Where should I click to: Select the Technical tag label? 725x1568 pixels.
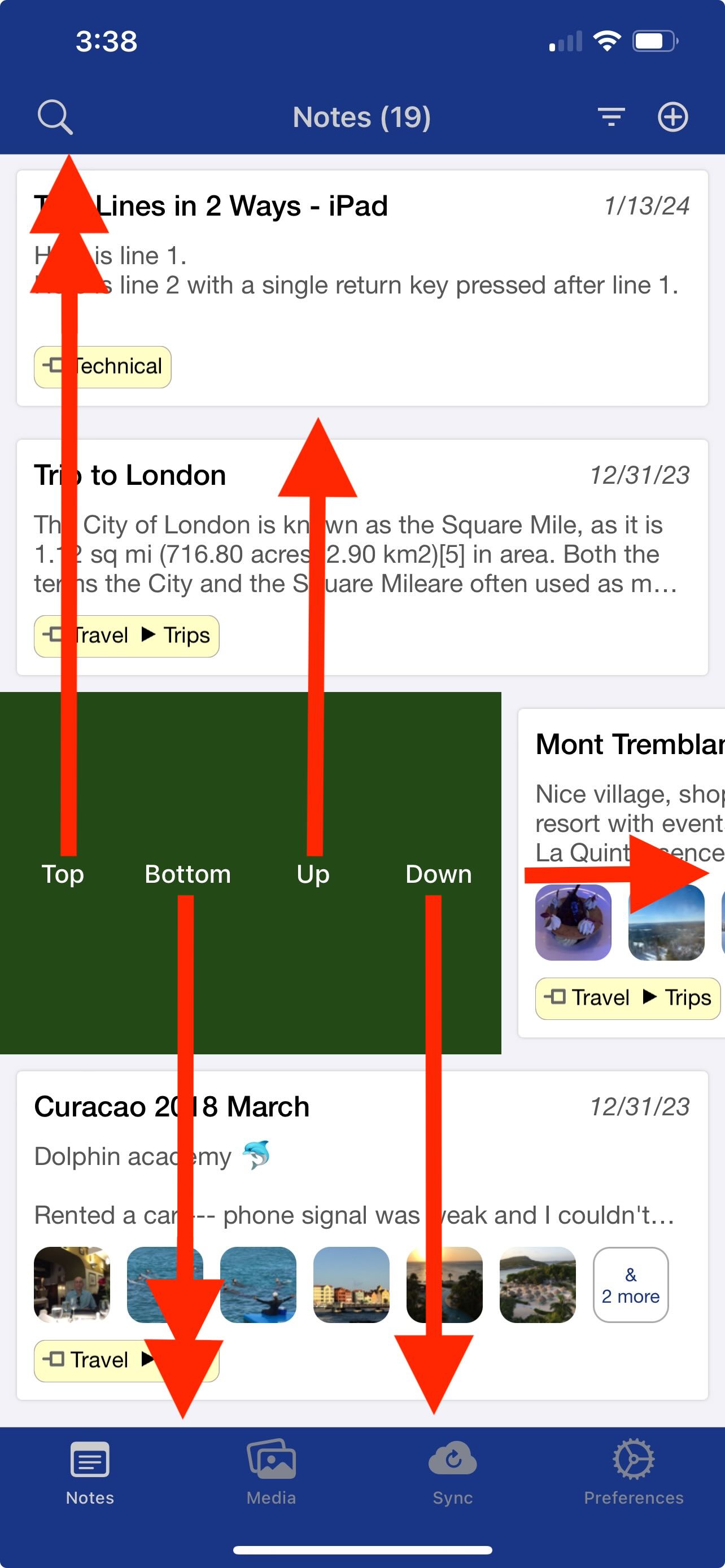click(103, 367)
